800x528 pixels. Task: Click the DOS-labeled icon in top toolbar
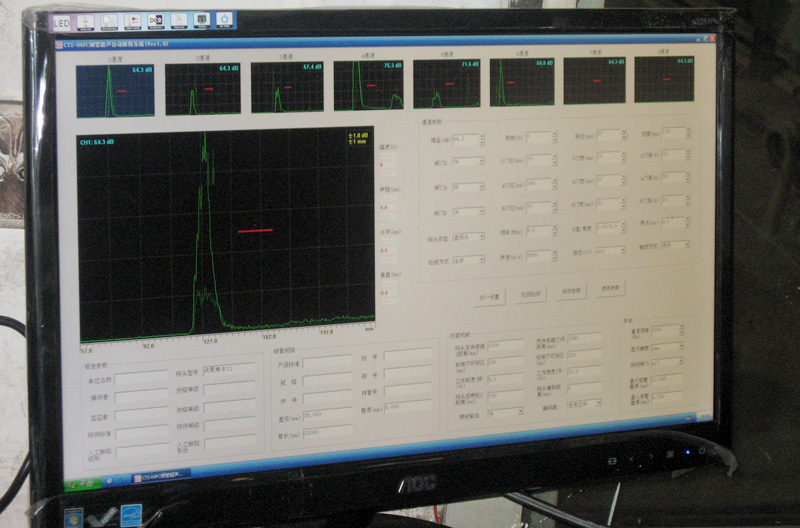(155, 20)
